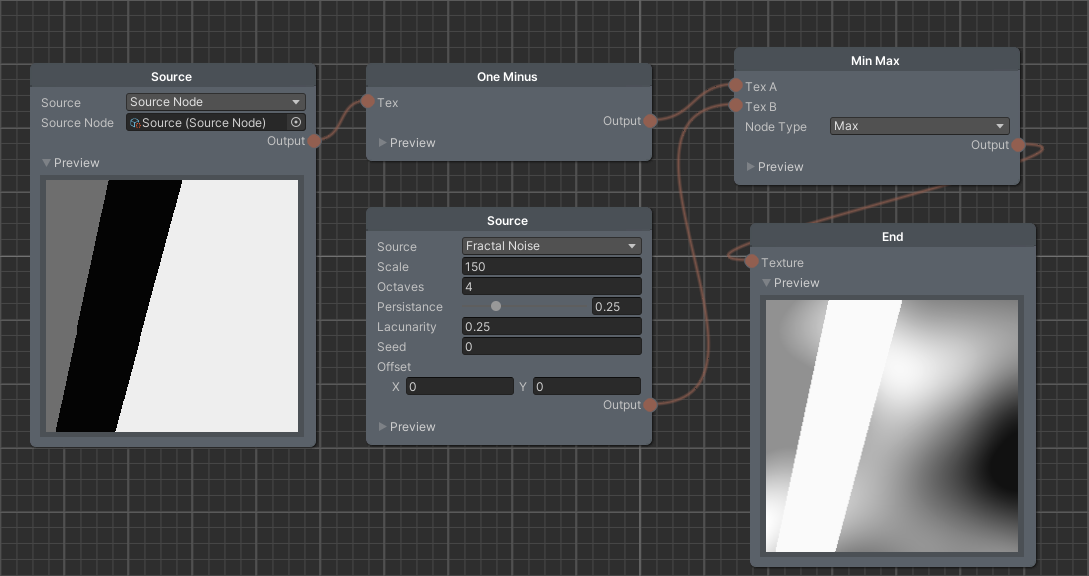Open the Node Type Max dropdown
This screenshot has height=576, width=1089.
tap(919, 126)
